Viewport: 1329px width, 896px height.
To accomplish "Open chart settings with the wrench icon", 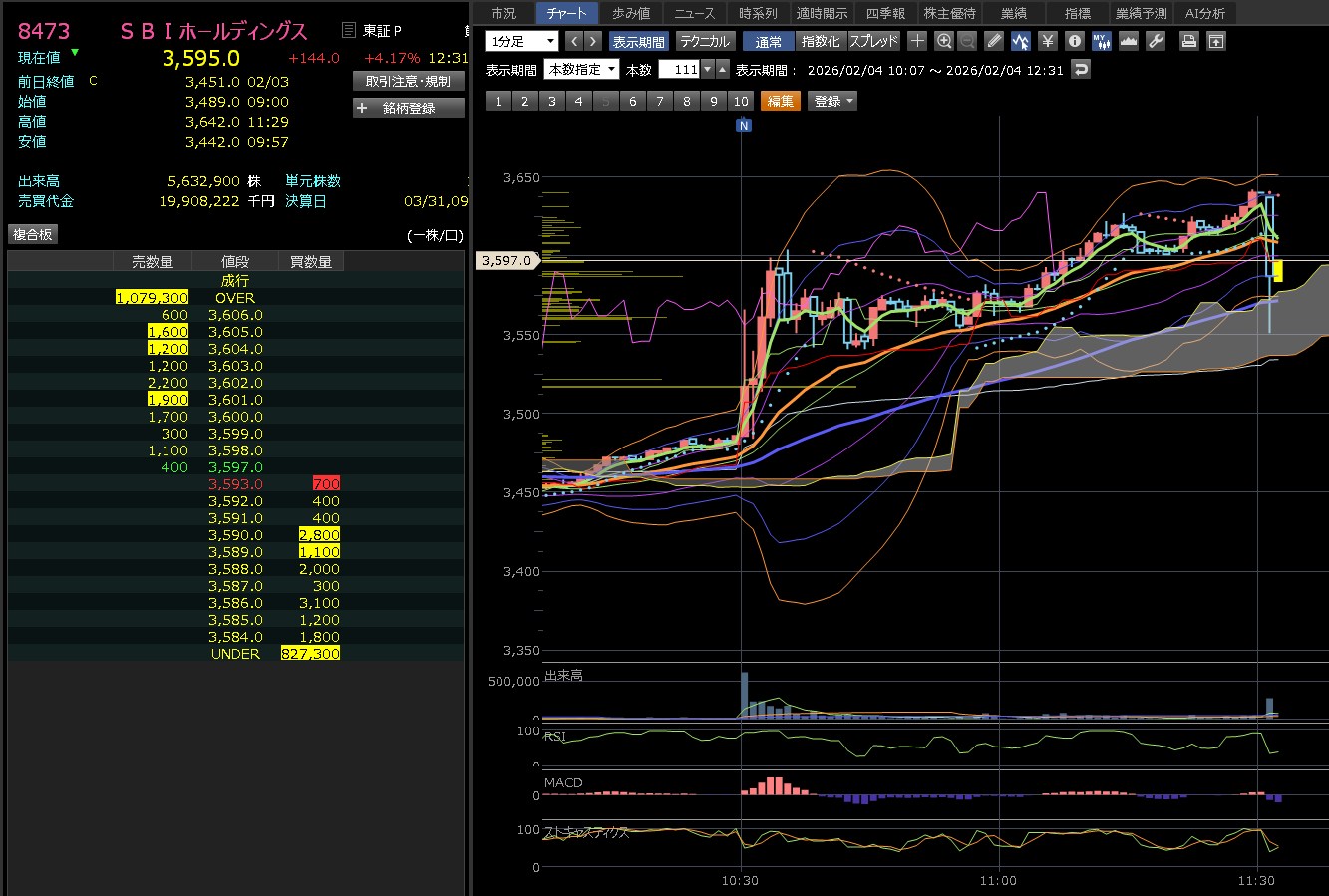I will point(1156,41).
